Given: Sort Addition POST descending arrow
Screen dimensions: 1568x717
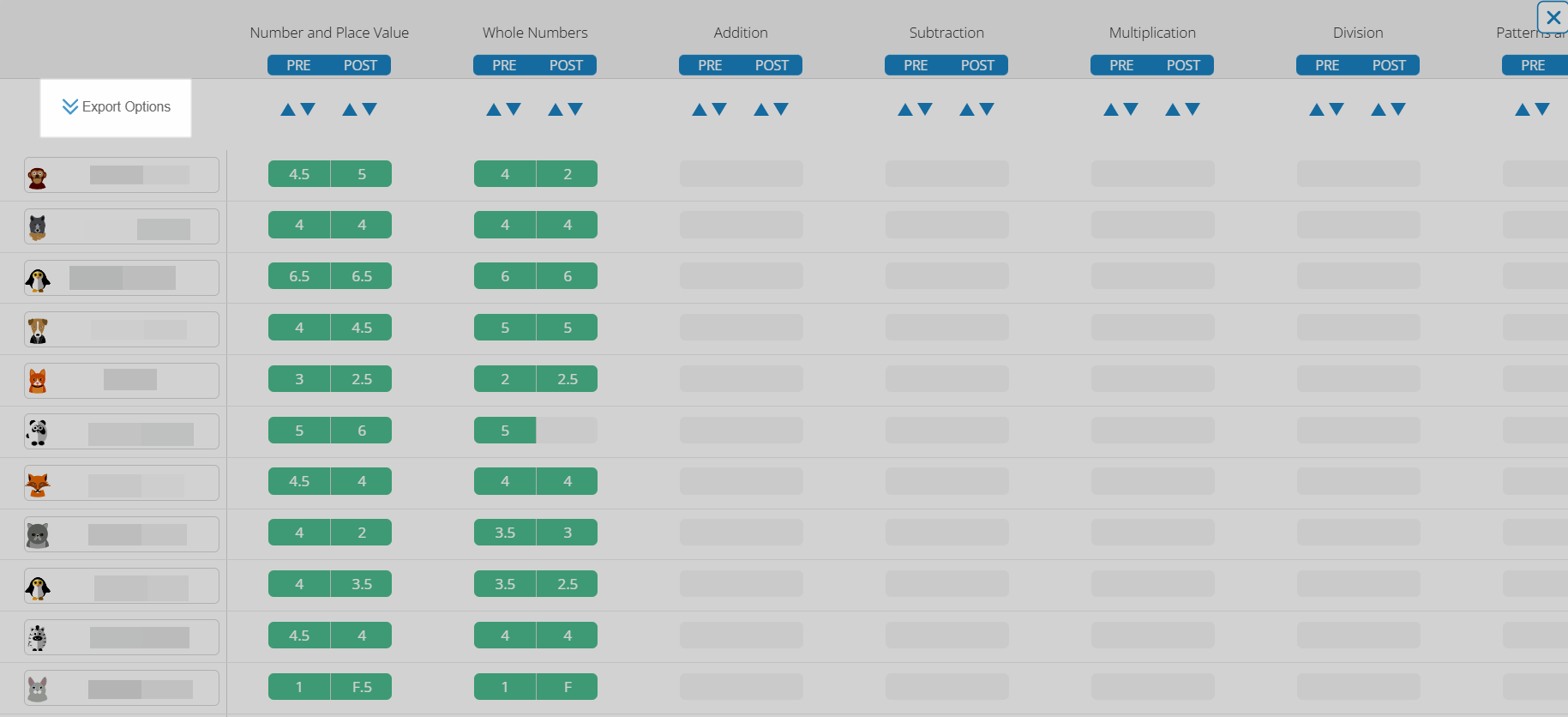Looking at the screenshot, I should click(781, 109).
